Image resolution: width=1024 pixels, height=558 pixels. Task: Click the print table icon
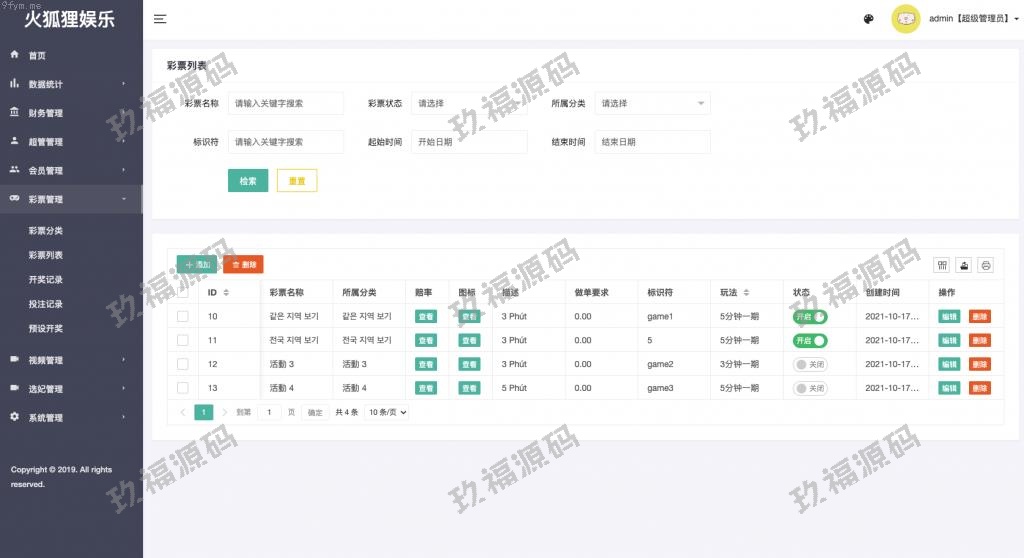click(x=986, y=265)
